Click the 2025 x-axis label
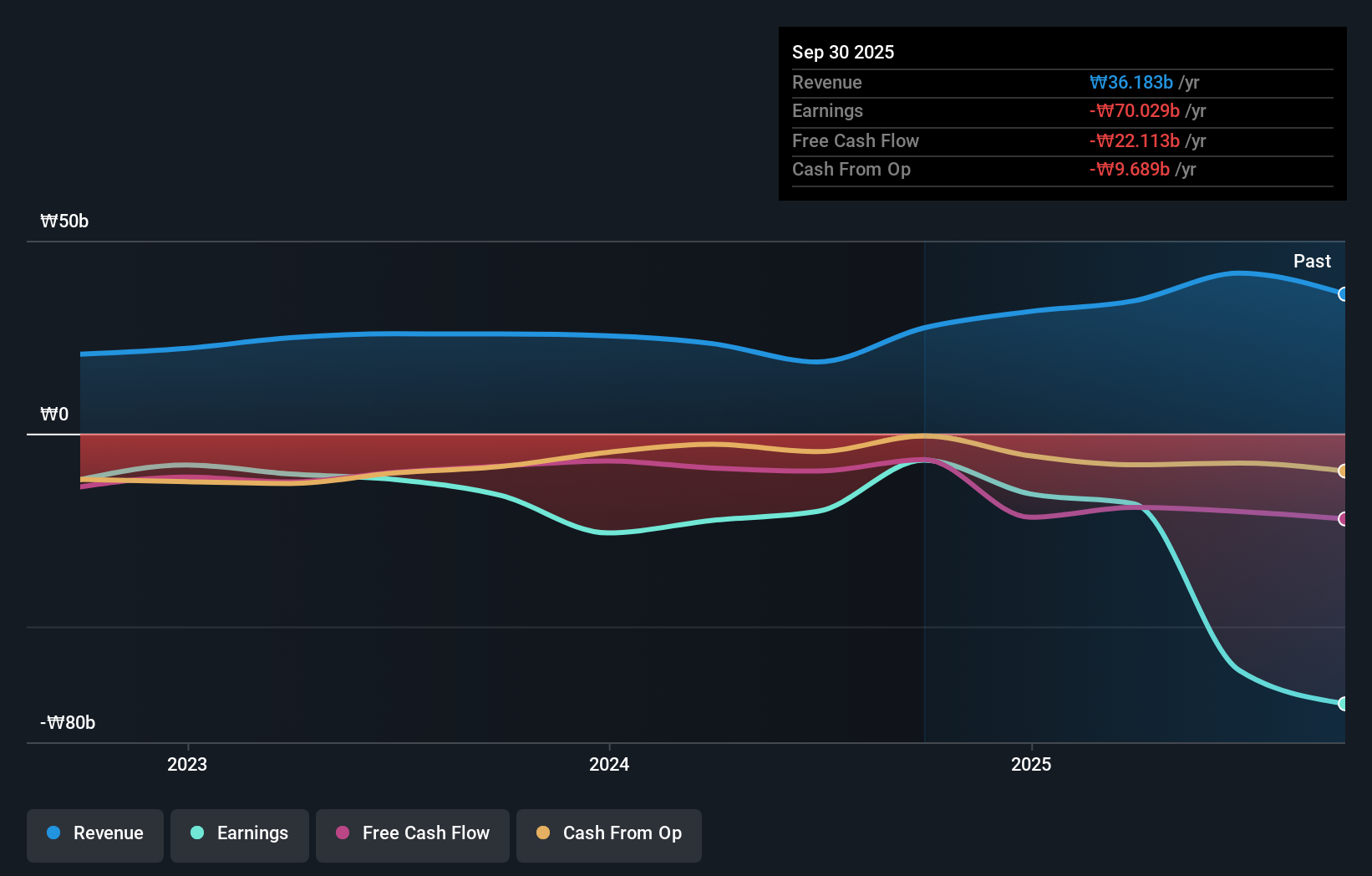The height and width of the screenshot is (876, 1372). click(1031, 764)
